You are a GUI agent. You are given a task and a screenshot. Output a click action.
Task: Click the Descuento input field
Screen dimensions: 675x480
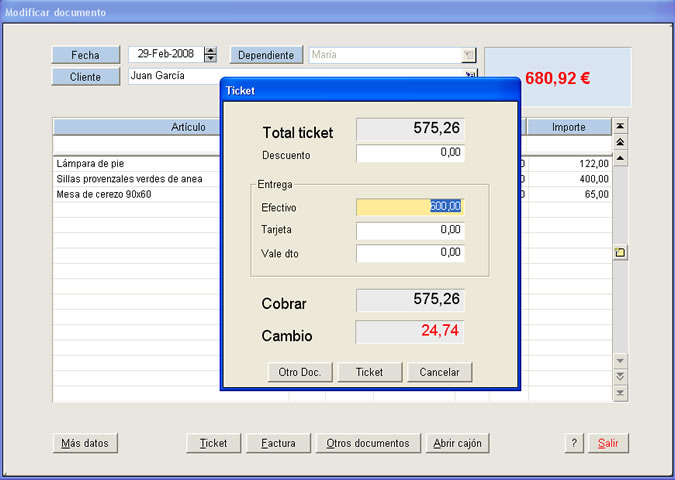410,153
